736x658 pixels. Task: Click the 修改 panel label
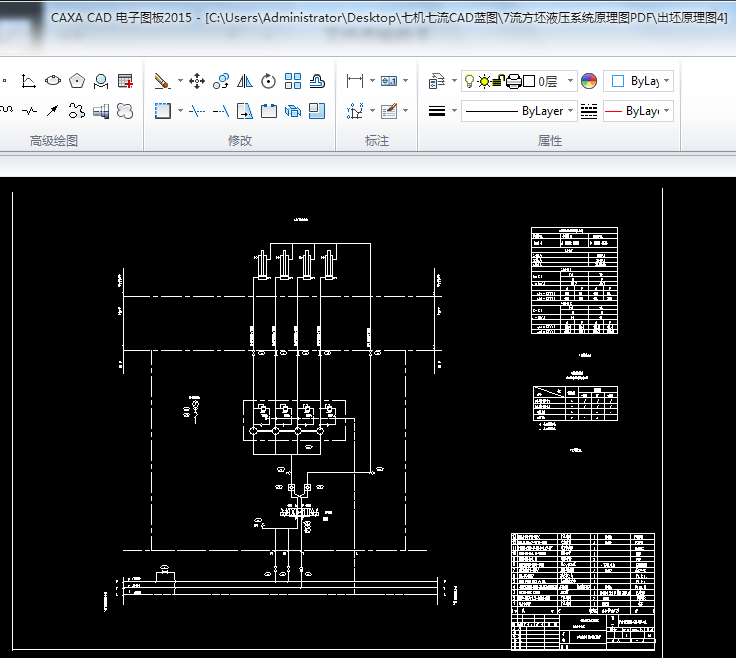tap(240, 141)
